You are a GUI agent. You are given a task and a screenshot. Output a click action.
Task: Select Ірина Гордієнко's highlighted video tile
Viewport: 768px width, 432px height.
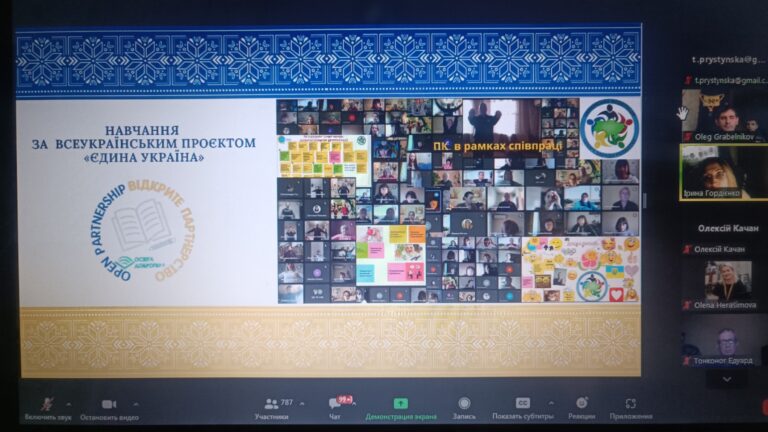coord(725,172)
